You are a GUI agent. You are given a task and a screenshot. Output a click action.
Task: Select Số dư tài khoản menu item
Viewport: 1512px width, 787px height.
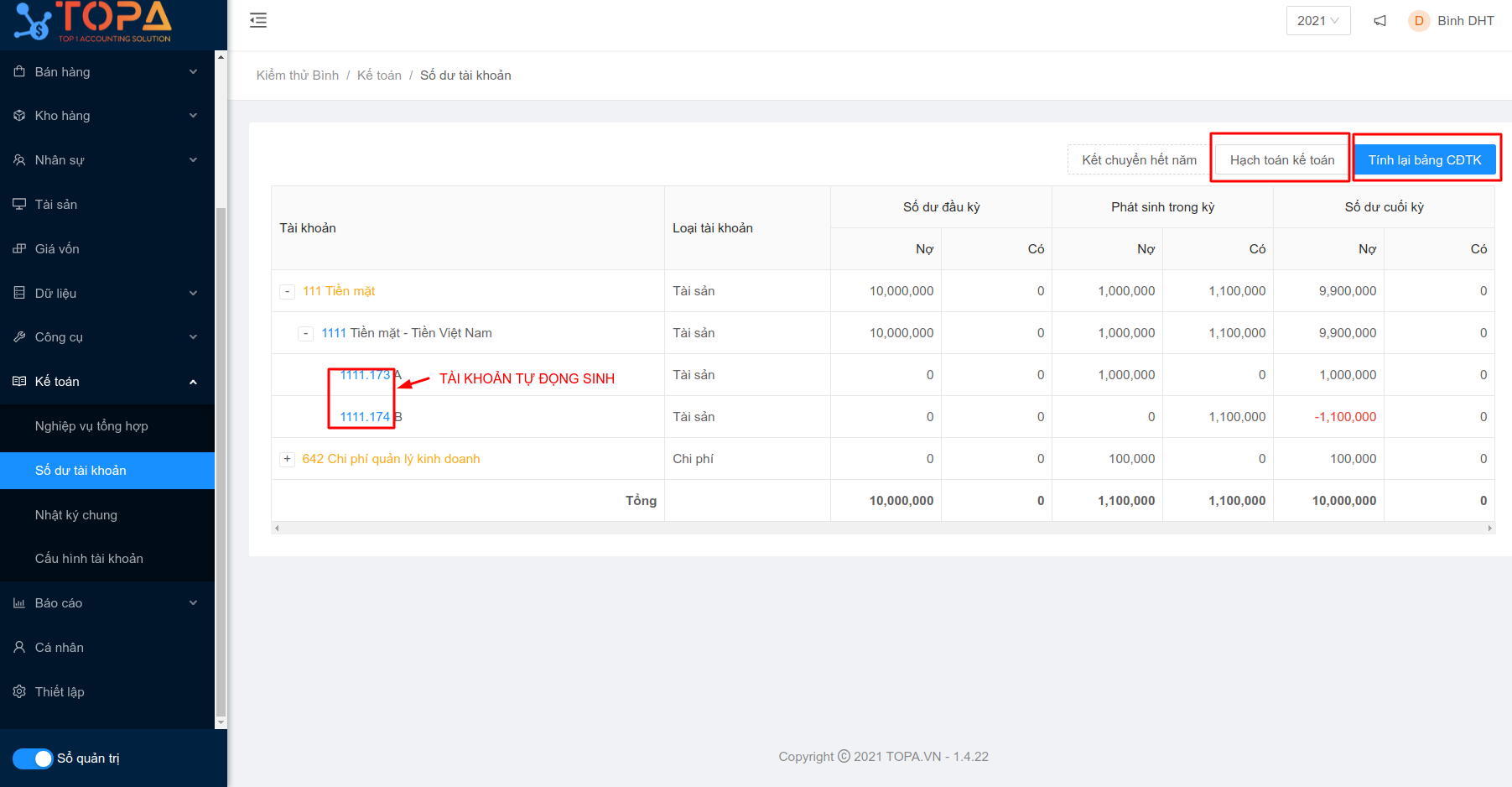107,471
